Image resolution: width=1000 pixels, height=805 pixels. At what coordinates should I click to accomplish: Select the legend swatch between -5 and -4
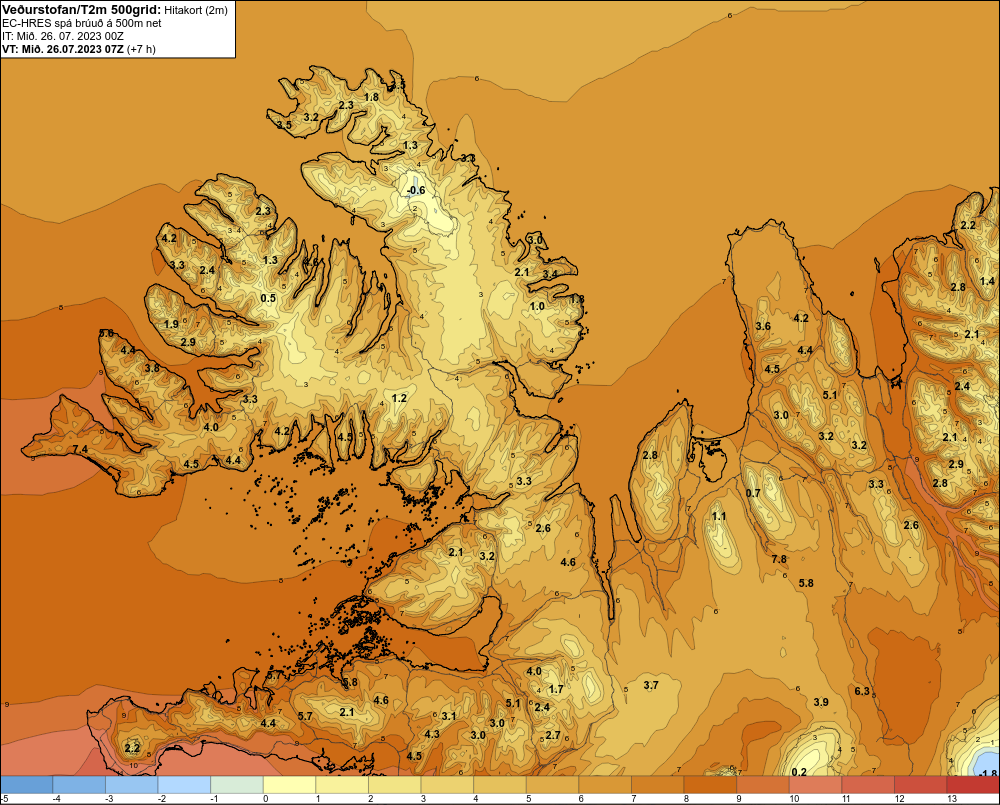tap(27, 784)
